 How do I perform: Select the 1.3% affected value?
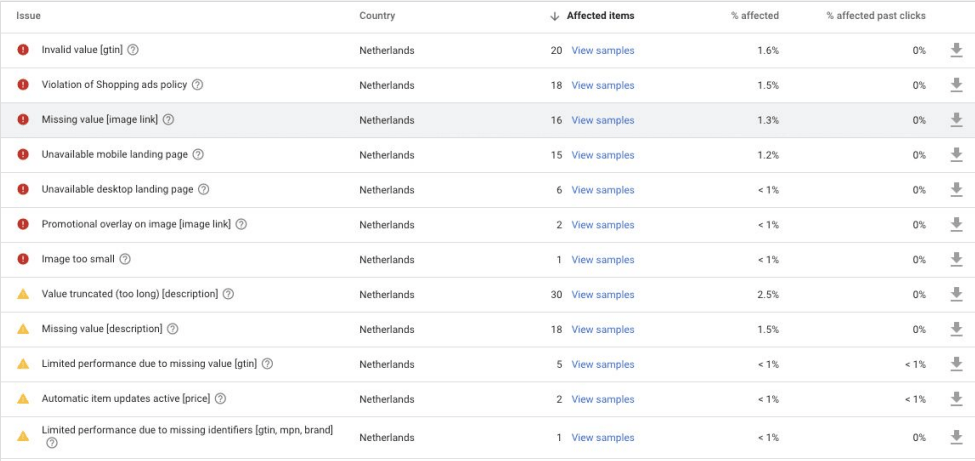coord(768,120)
